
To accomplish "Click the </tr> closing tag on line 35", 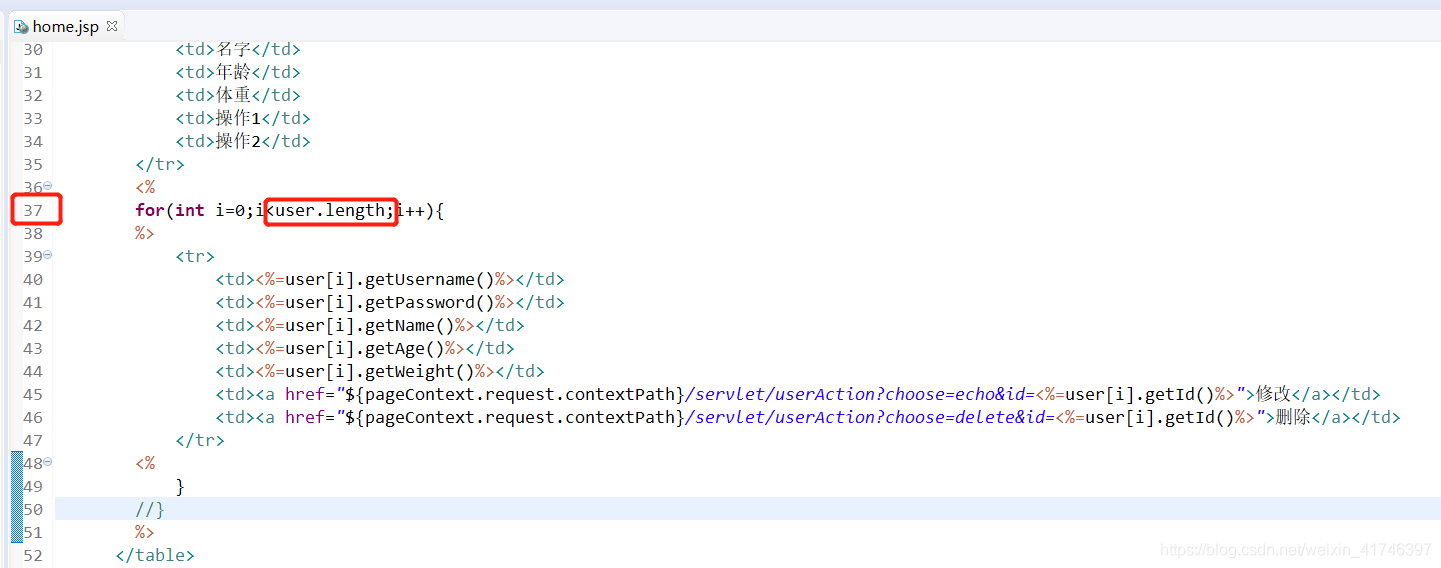I will coord(160,164).
